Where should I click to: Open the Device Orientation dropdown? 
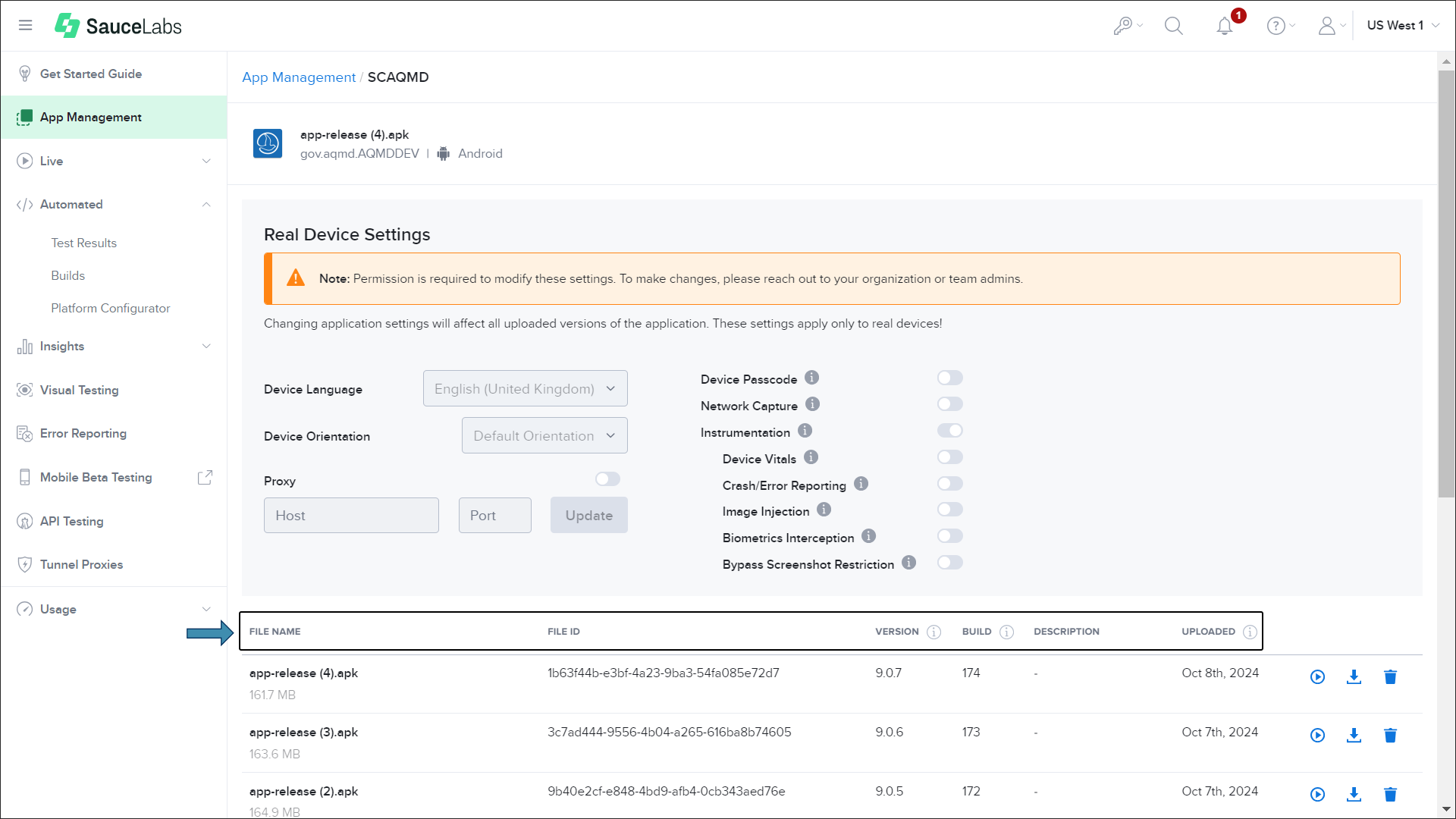pyautogui.click(x=544, y=436)
